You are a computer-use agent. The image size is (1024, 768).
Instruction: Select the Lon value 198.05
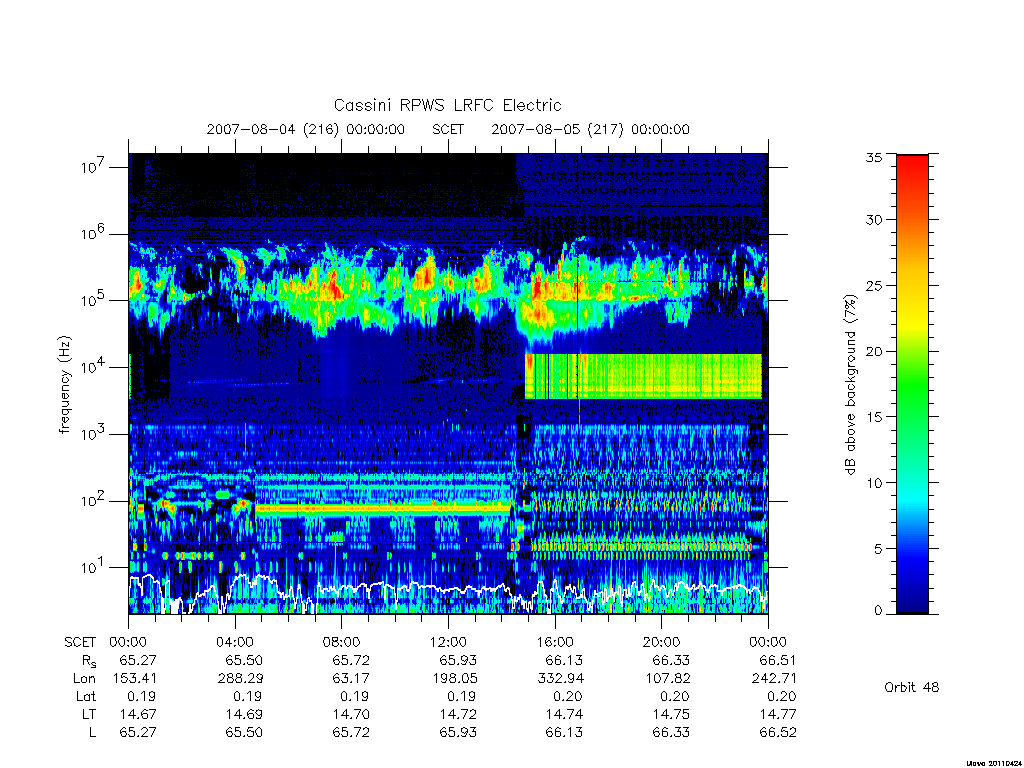click(454, 678)
